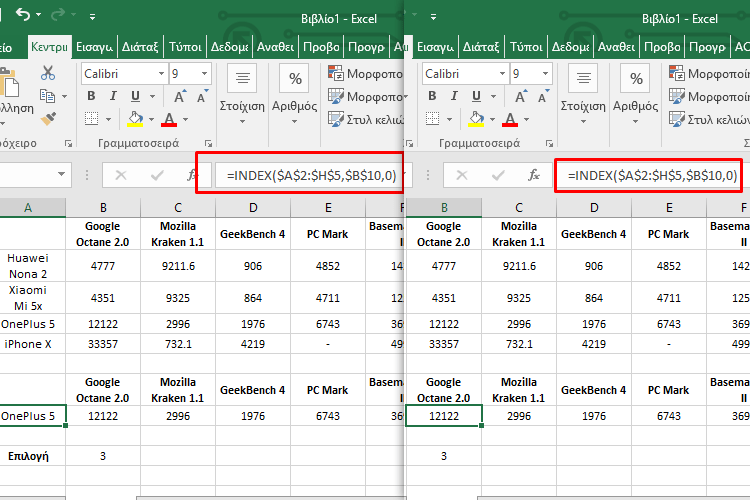This screenshot has width=750, height=500.
Task: Open Διάταξη tab in right window
Action: coord(481,47)
